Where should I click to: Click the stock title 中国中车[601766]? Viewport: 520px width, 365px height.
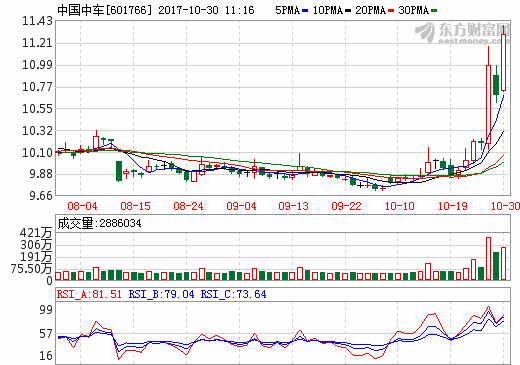(x=104, y=10)
